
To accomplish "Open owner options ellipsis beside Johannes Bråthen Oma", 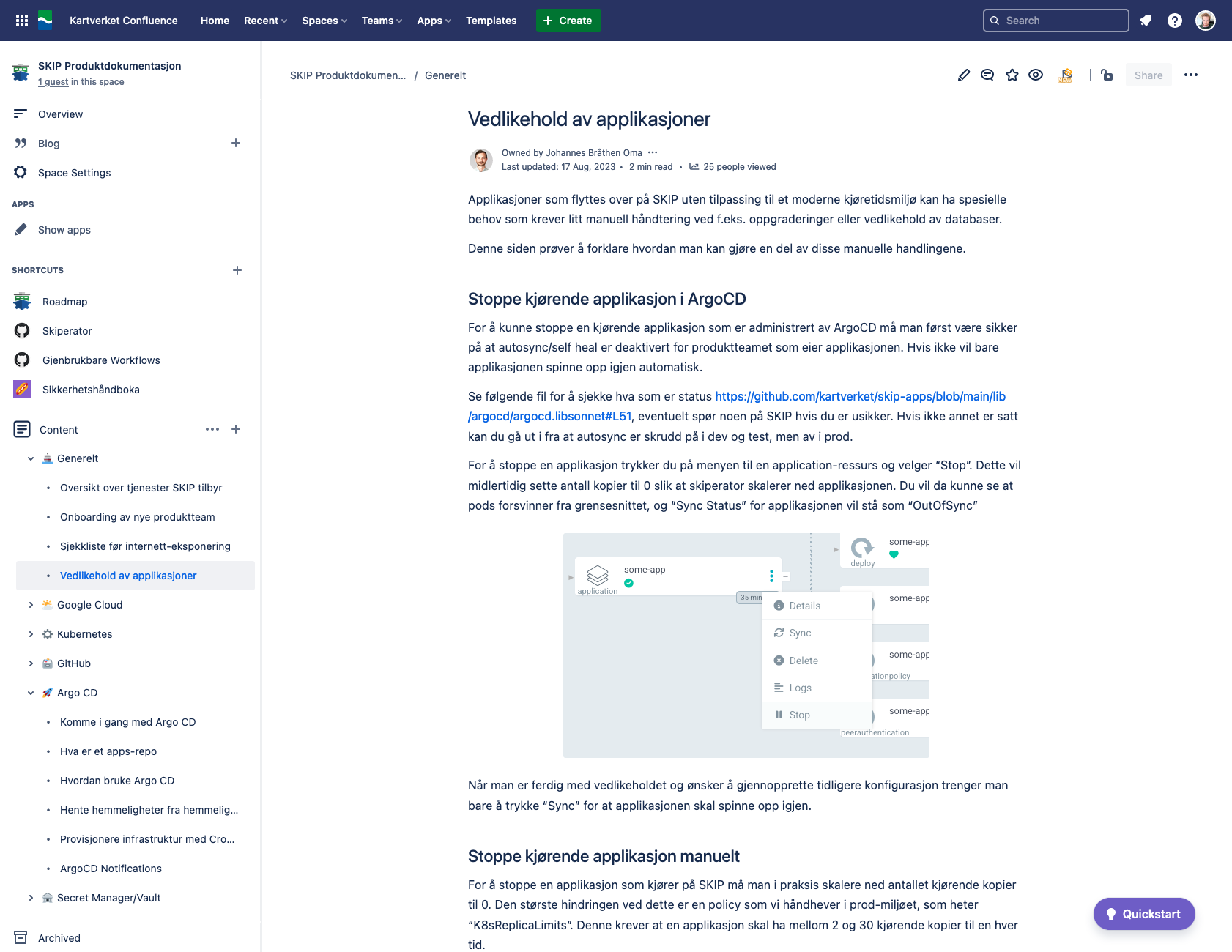I will click(653, 152).
